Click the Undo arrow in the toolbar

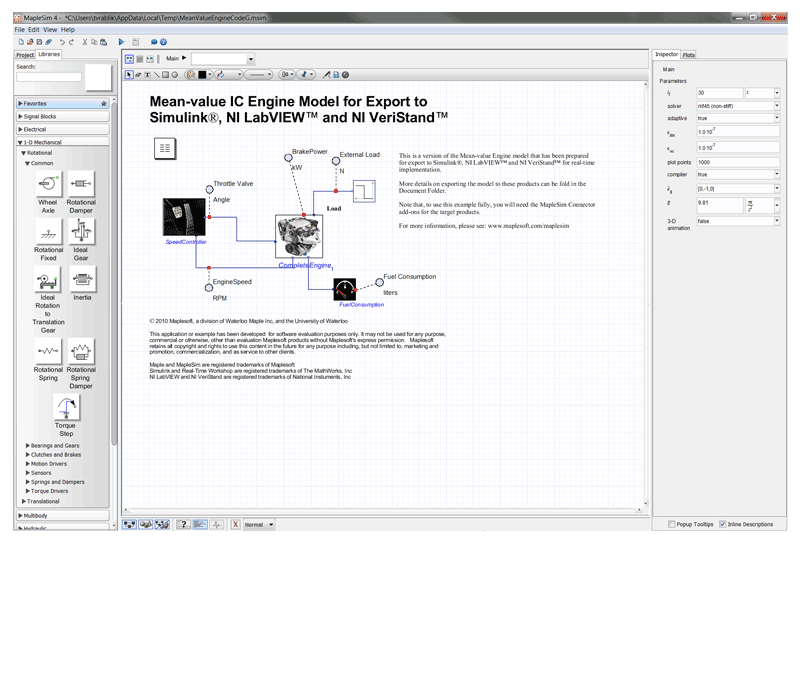[x=62, y=42]
